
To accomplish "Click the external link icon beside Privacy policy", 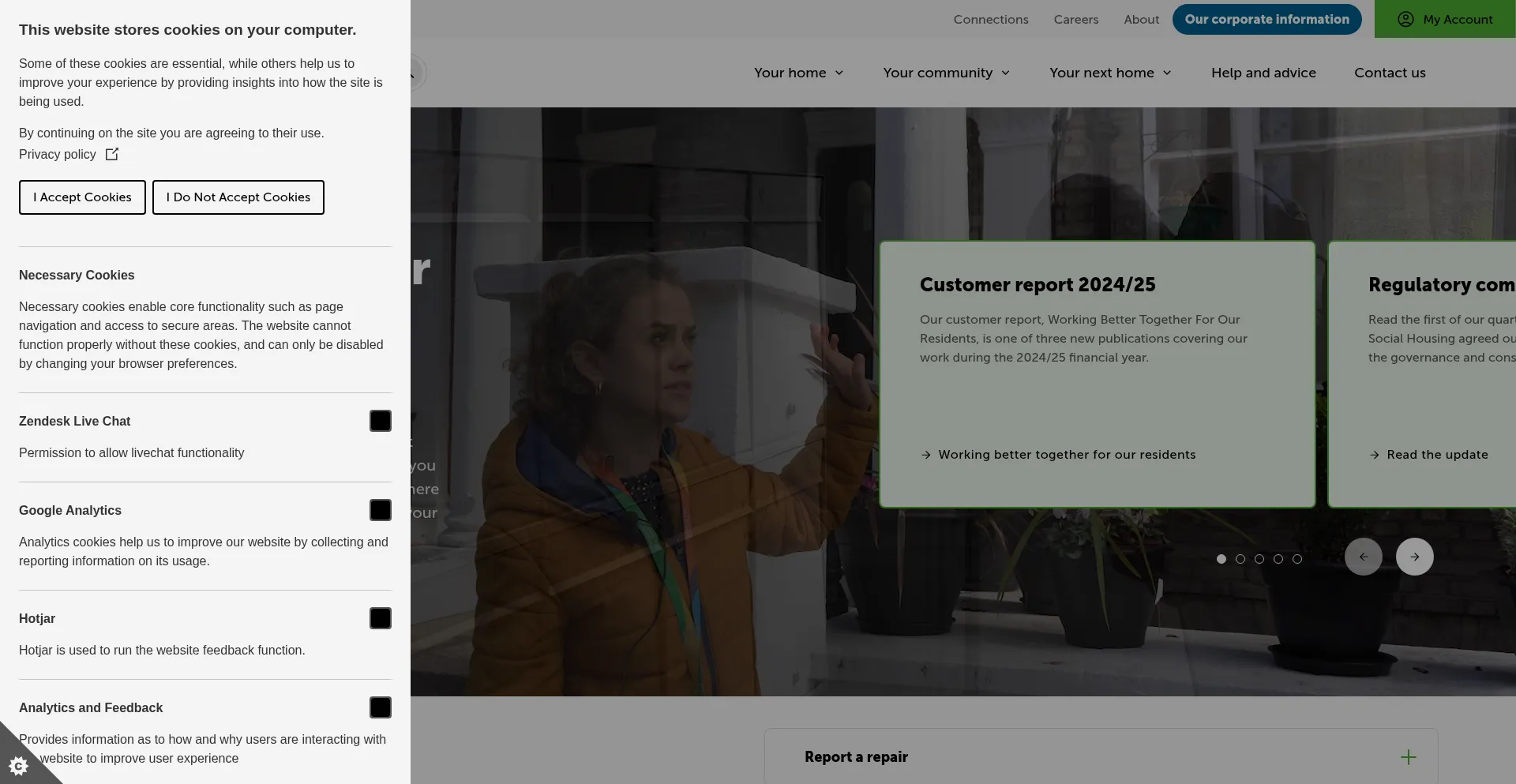I will tap(112, 154).
